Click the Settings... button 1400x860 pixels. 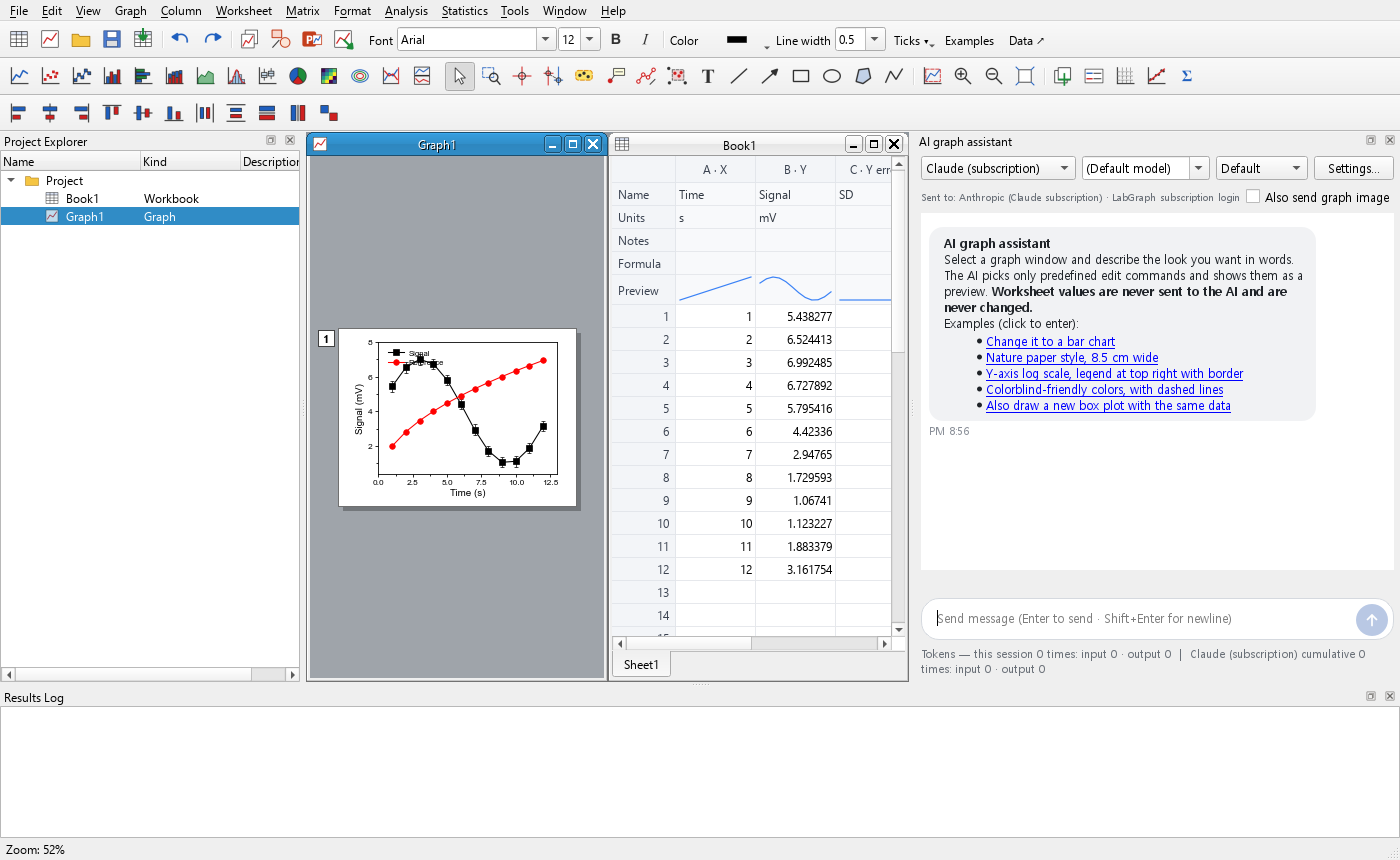point(1354,168)
